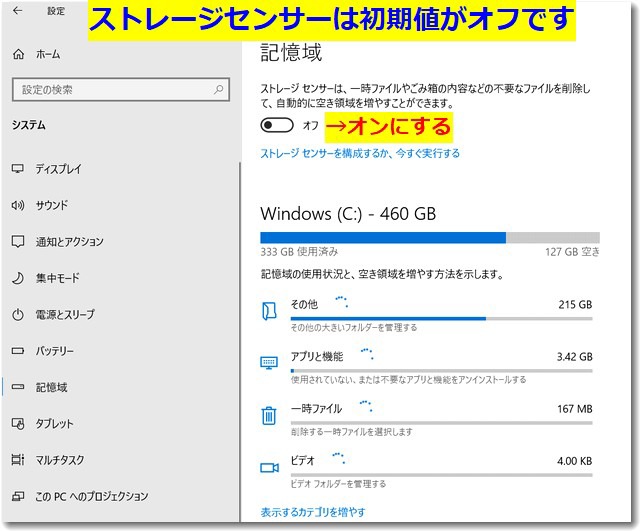
Task: Open Multitasking (マルチタスク) settings
Action: click(x=60, y=460)
